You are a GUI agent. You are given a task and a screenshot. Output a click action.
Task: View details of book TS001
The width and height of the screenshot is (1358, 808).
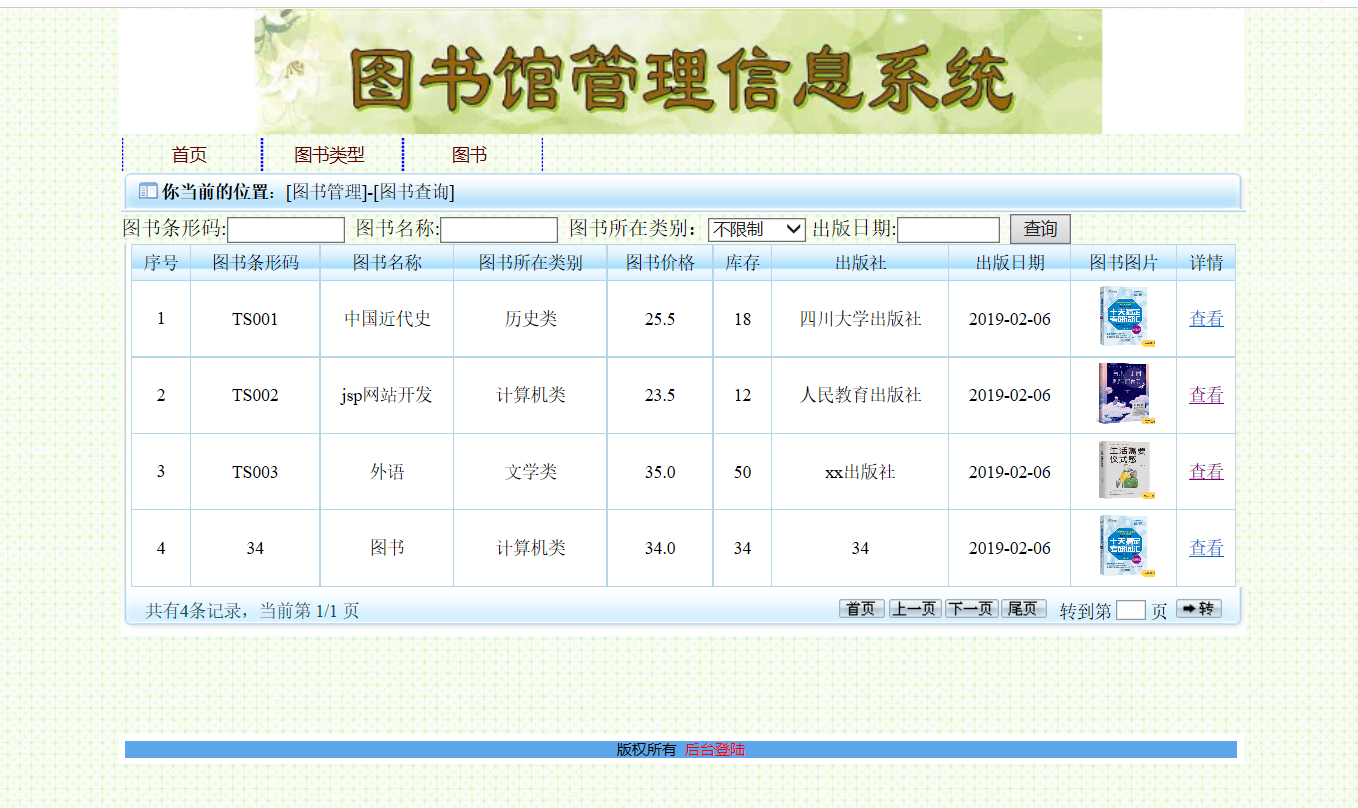tap(1206, 319)
